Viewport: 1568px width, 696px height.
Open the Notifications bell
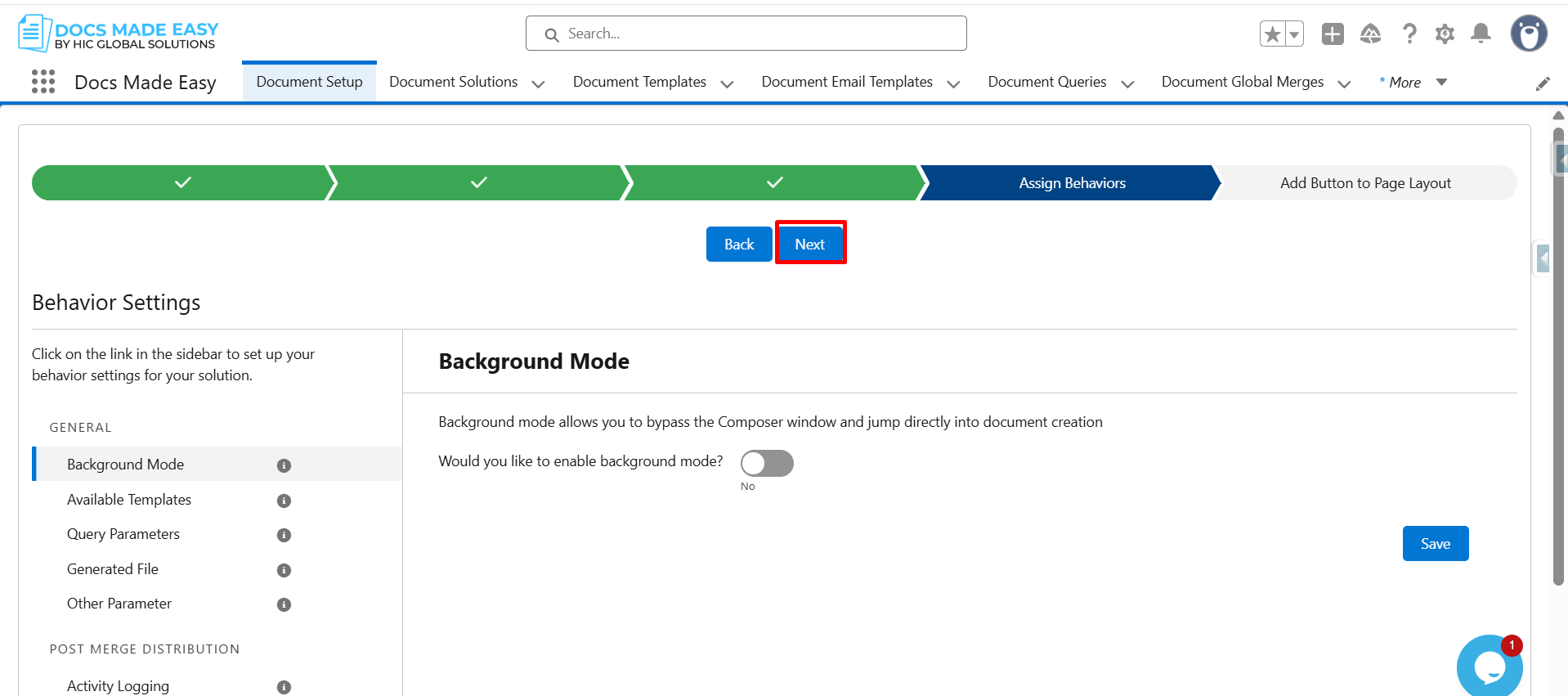[x=1481, y=34]
